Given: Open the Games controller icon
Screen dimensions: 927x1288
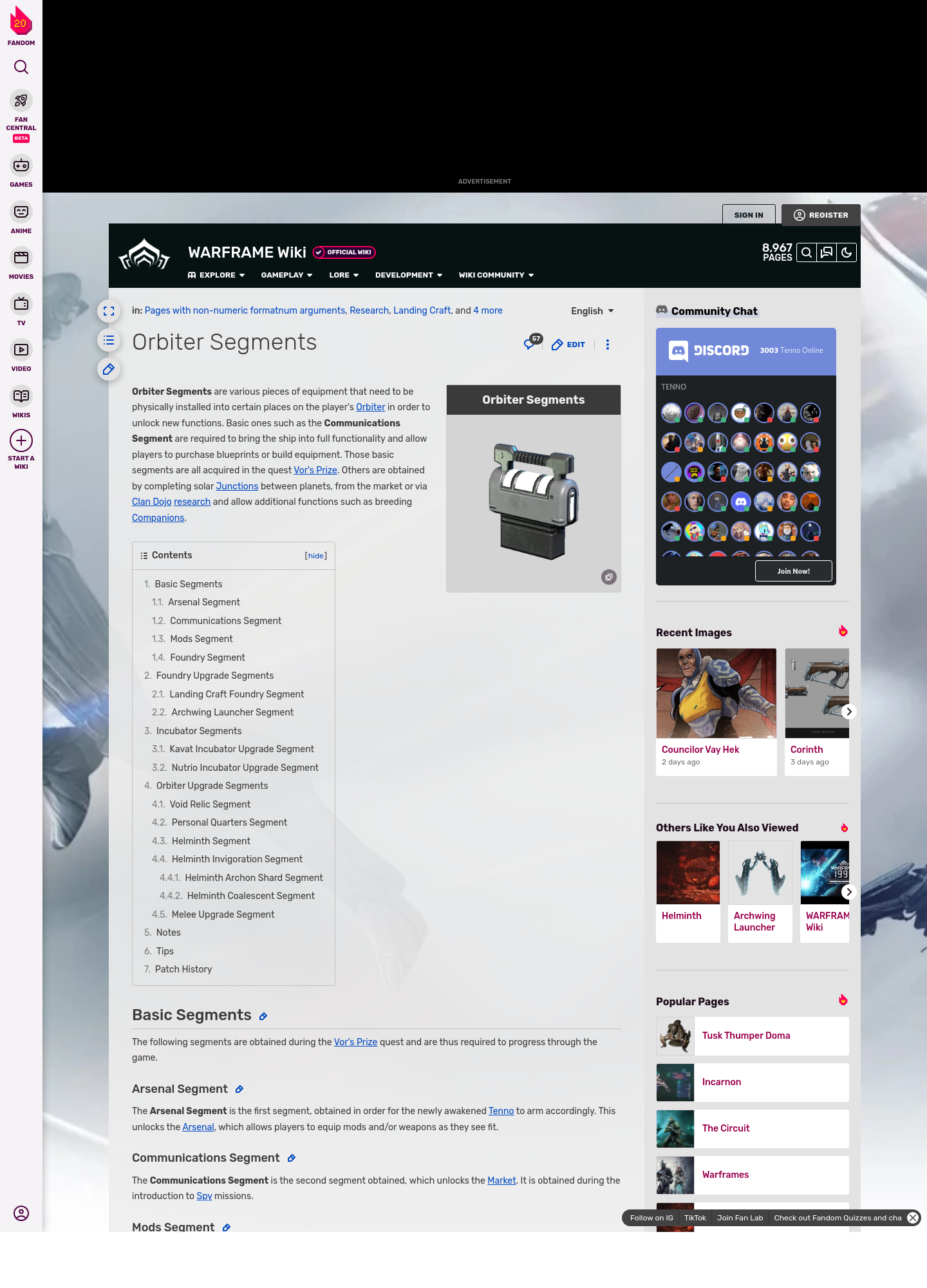Looking at the screenshot, I should tap(21, 166).
